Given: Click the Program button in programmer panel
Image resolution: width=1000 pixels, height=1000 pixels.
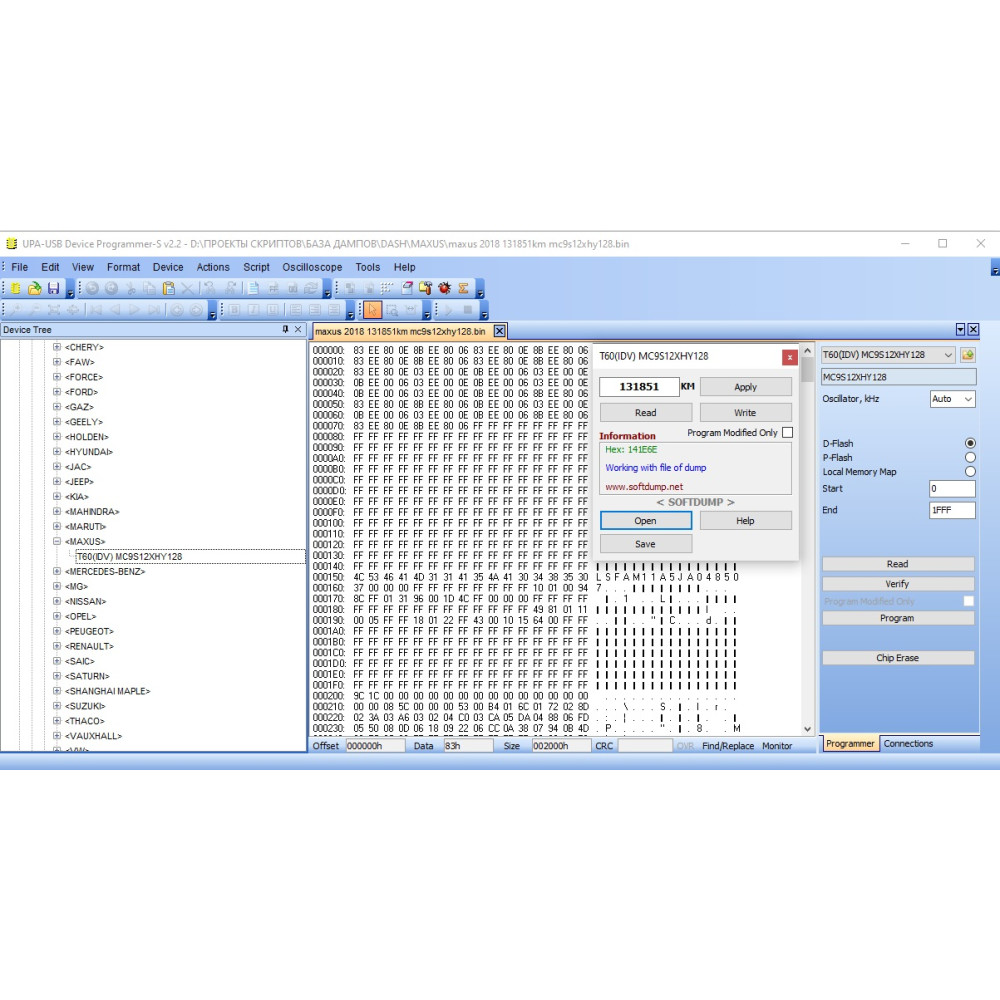Looking at the screenshot, I should 898,619.
